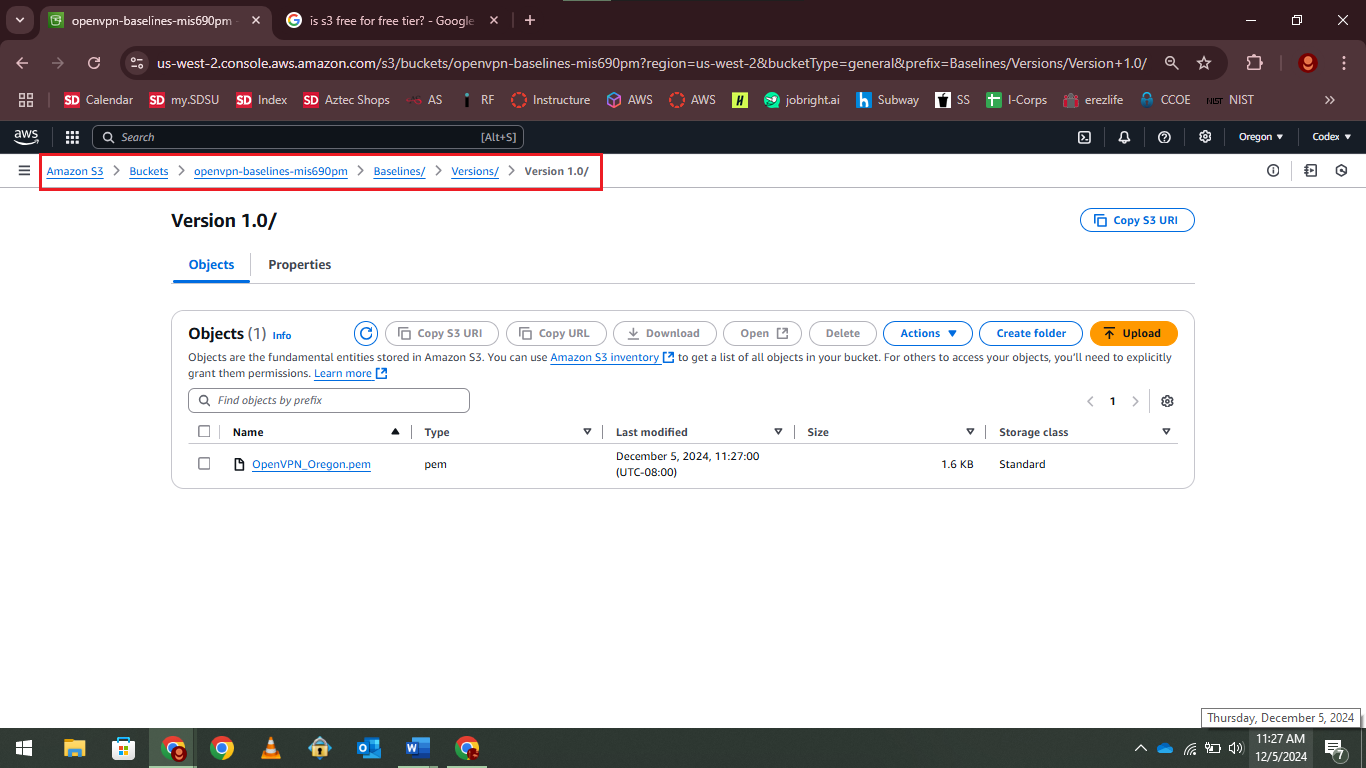This screenshot has height=768, width=1366.
Task: Expand the Actions dropdown
Action: click(929, 333)
